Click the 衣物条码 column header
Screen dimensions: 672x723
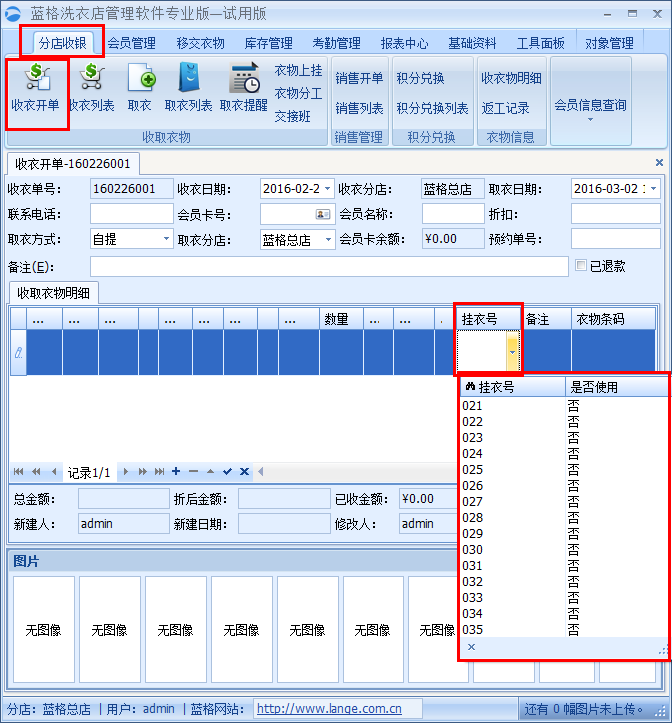613,319
